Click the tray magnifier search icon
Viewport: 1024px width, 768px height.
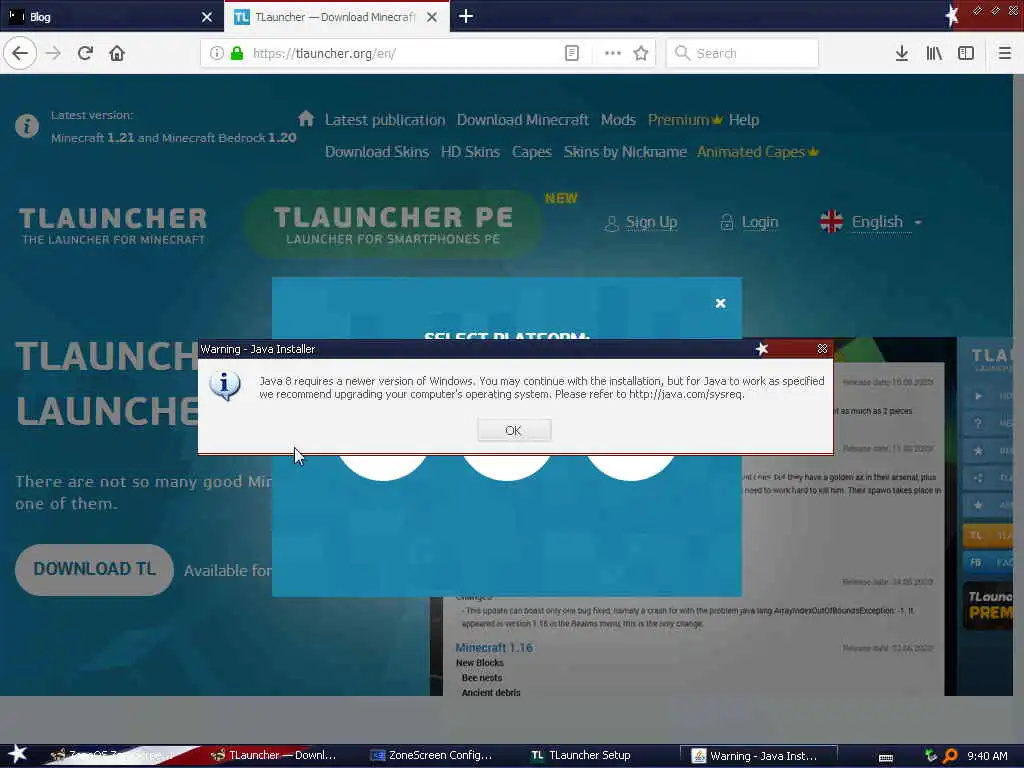coord(950,756)
